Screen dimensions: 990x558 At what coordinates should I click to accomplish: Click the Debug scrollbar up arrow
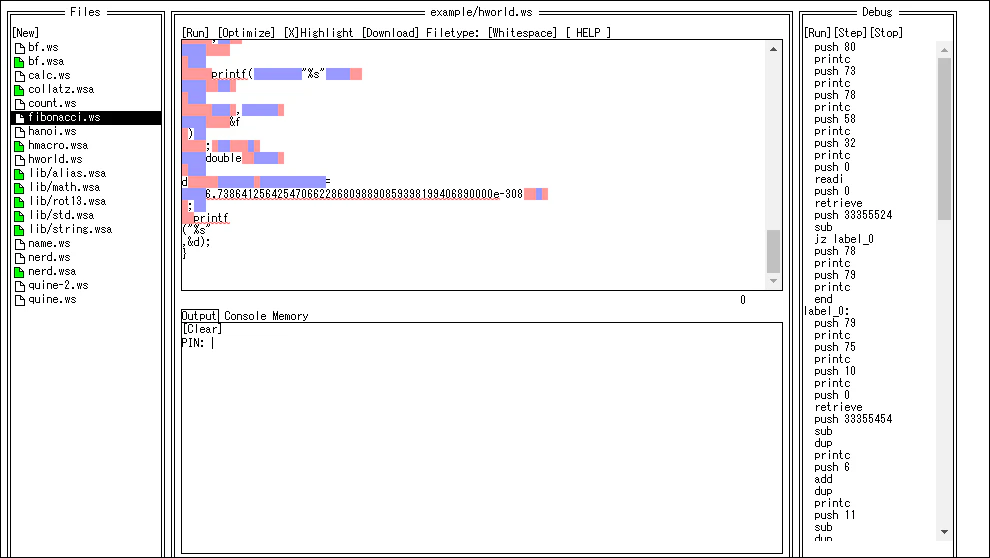pos(945,49)
